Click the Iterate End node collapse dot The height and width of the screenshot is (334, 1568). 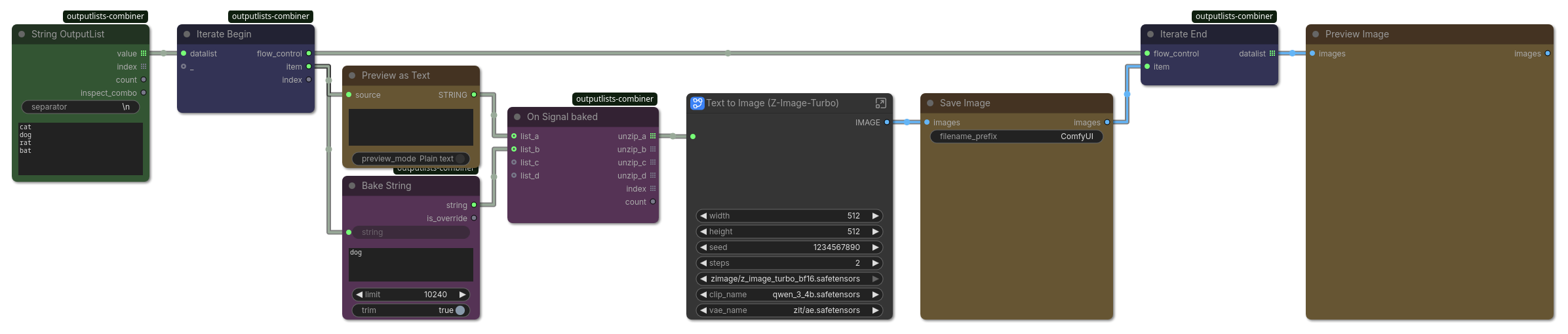click(x=1150, y=34)
